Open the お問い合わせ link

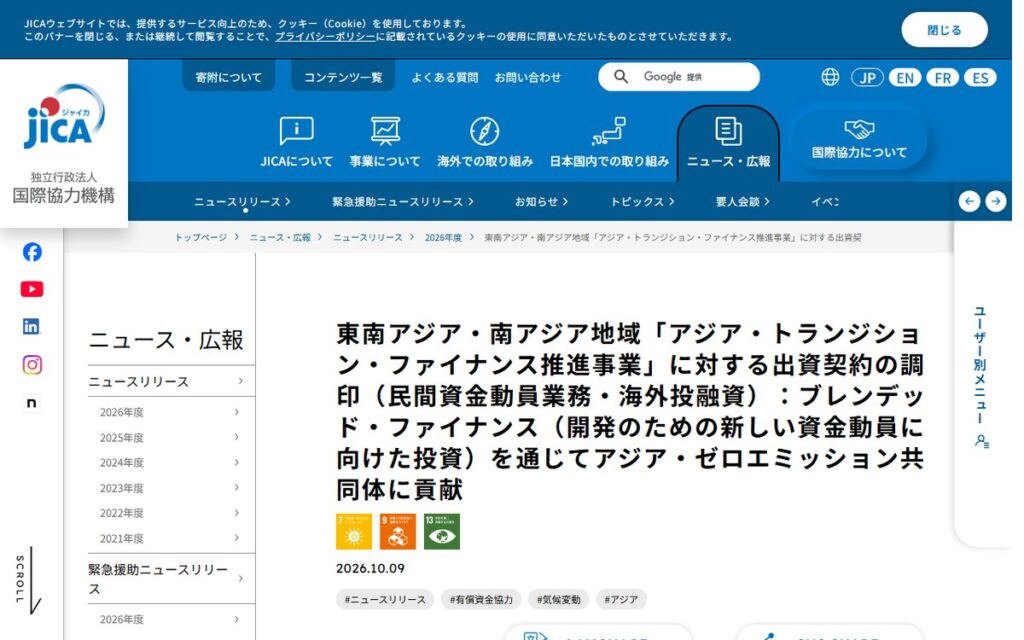pos(528,77)
